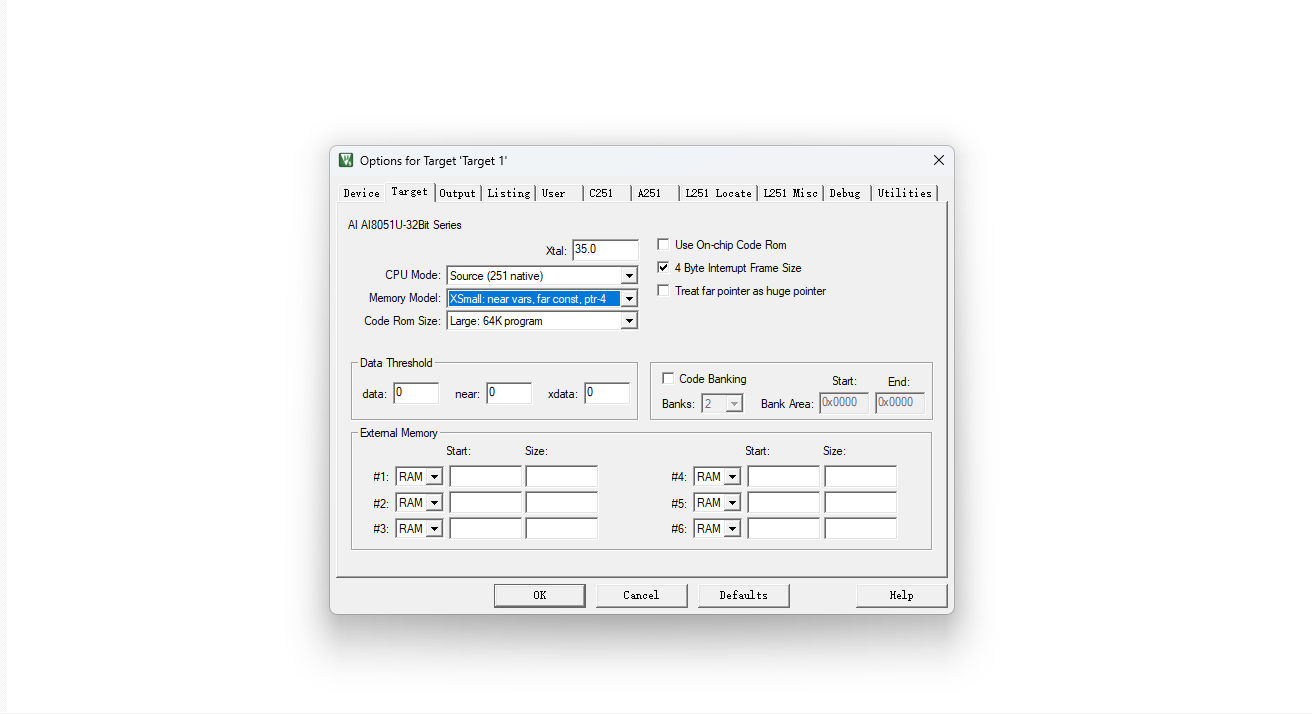Enable the Code Banking checkbox
This screenshot has width=1312, height=714.
pos(668,379)
